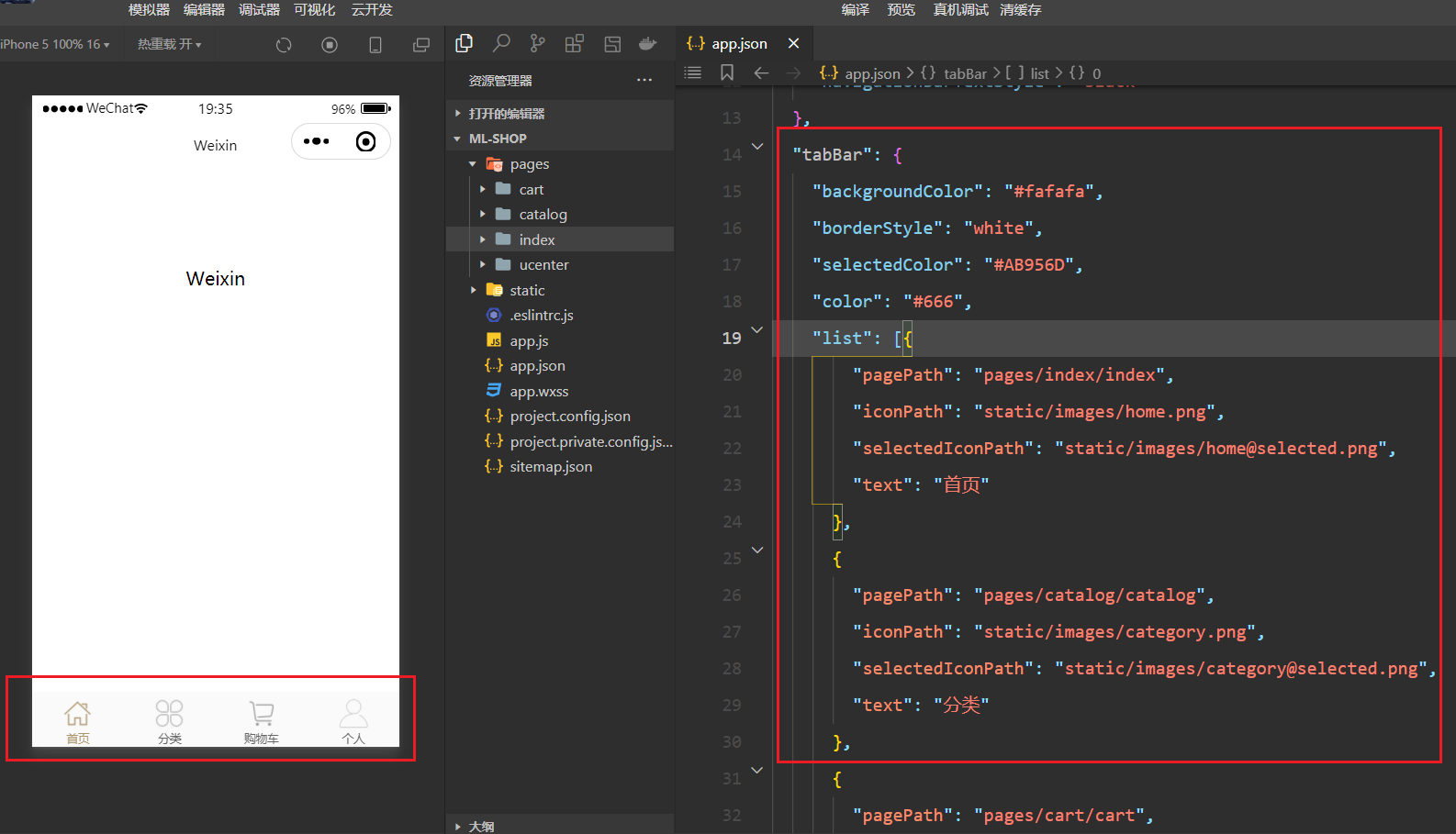Screen dimensions: 1456x834
Task: Click line number 20 in gutter
Action: (732, 375)
